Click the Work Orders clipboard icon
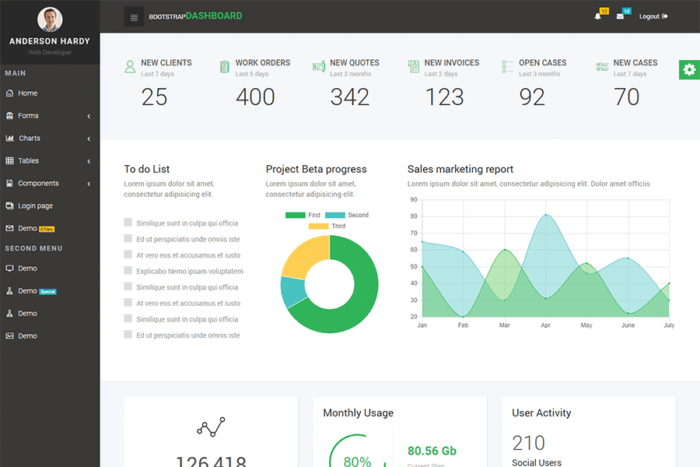 [x=225, y=67]
